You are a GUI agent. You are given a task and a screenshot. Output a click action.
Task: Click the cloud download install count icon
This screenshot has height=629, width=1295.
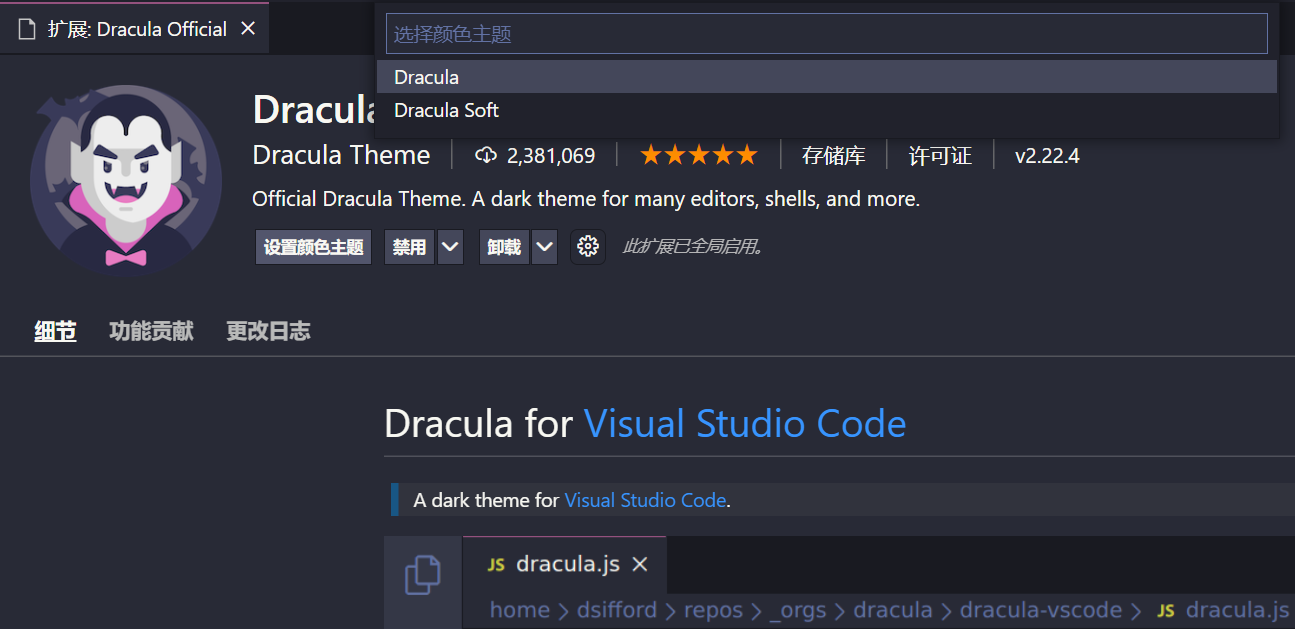(486, 156)
